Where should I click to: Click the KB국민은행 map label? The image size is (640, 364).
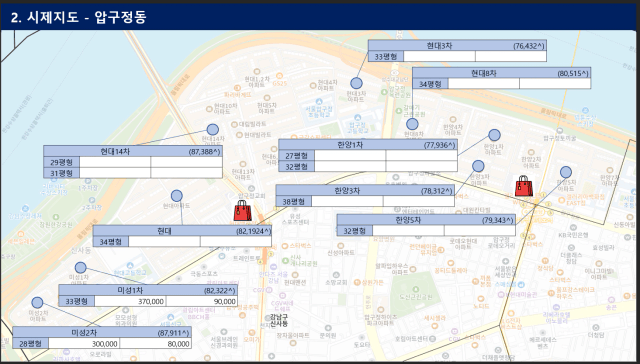point(573,235)
